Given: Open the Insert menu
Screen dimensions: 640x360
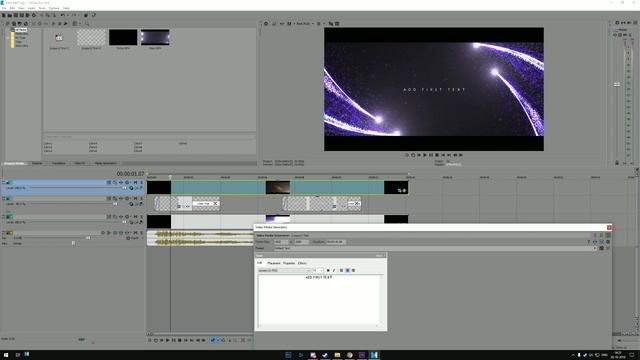Looking at the screenshot, I should point(31,8).
